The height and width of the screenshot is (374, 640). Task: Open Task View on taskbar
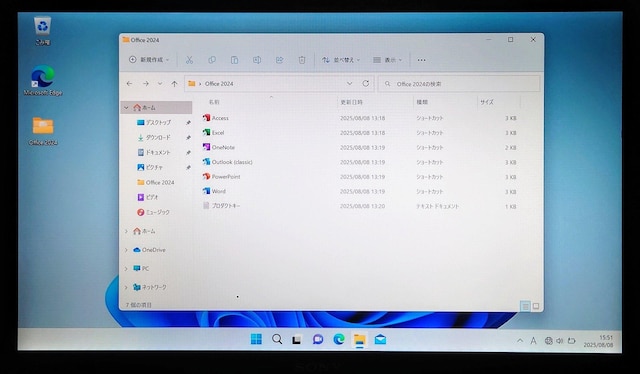297,339
